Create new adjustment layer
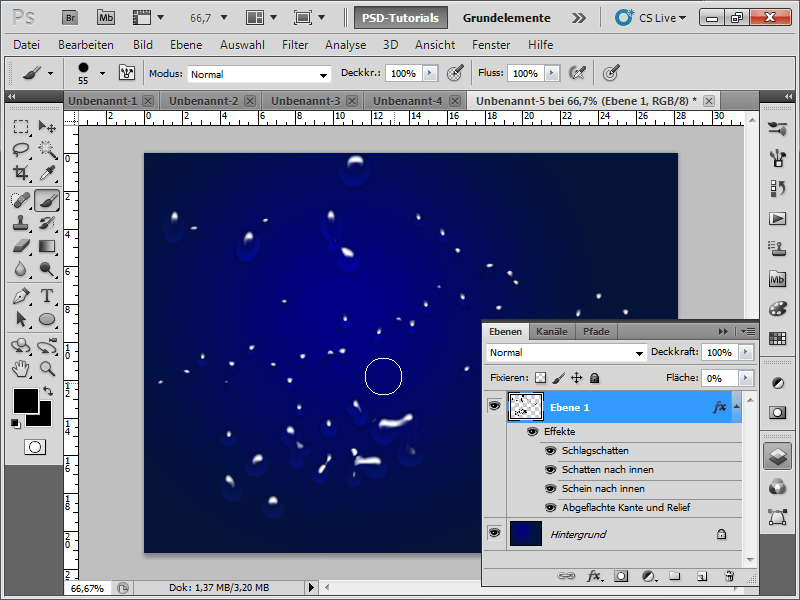Image resolution: width=800 pixels, height=600 pixels. (x=648, y=577)
